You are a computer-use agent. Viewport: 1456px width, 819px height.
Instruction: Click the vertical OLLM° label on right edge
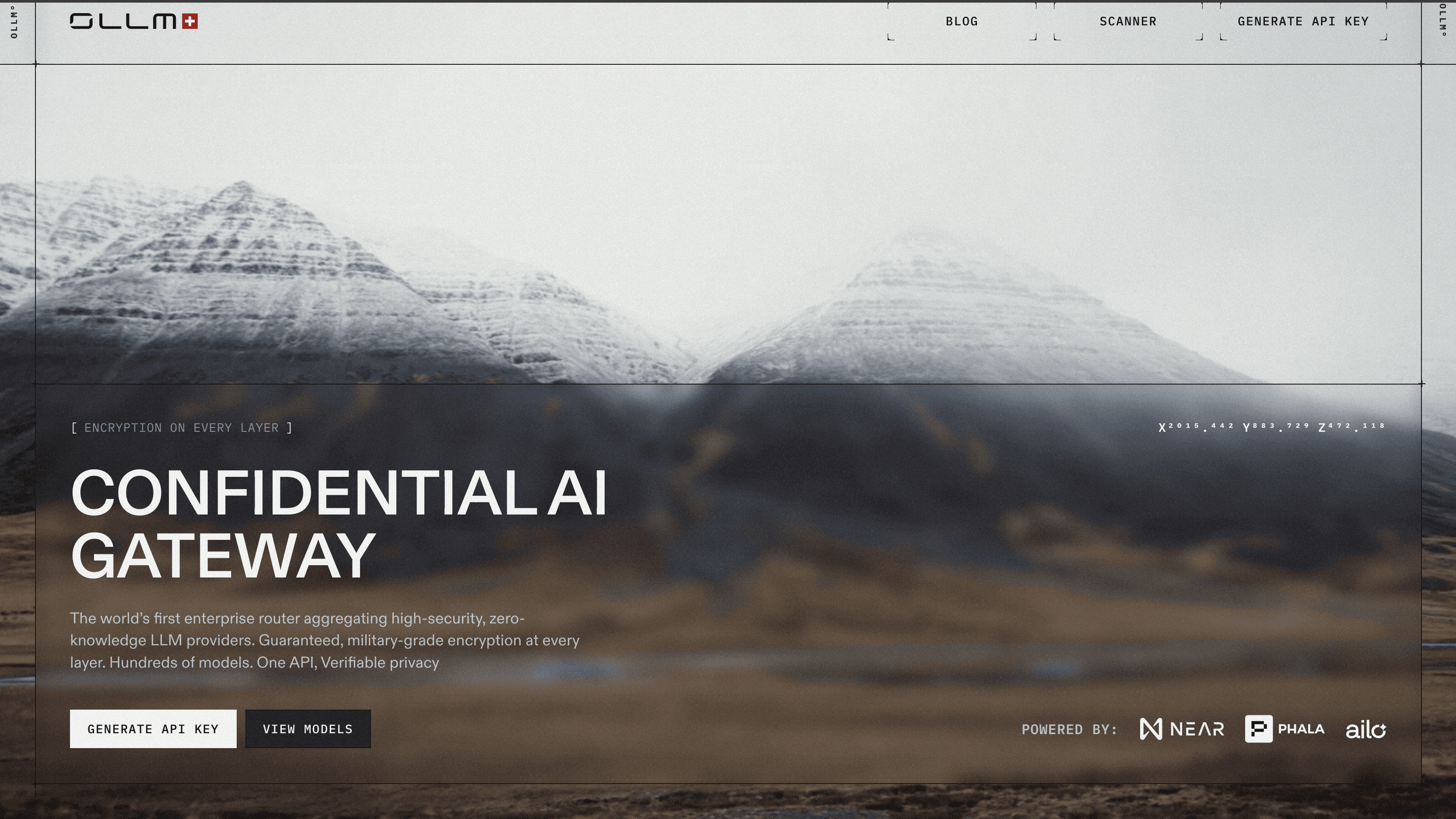pyautogui.click(x=1442, y=20)
